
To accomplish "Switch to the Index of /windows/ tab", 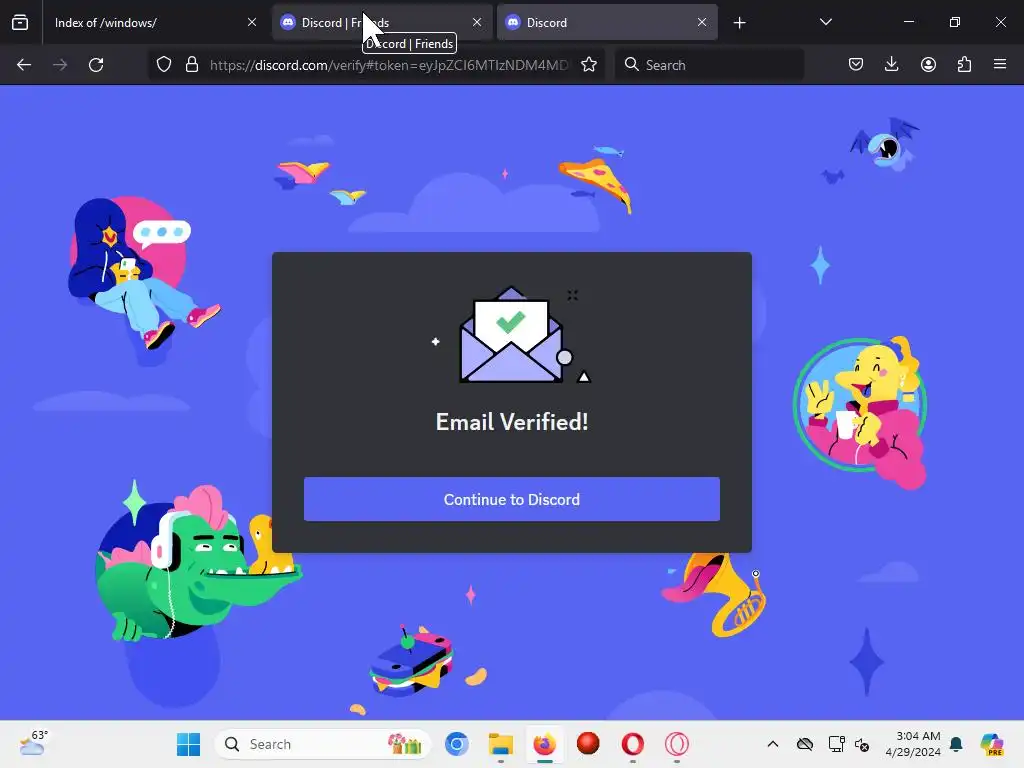I will click(153, 23).
